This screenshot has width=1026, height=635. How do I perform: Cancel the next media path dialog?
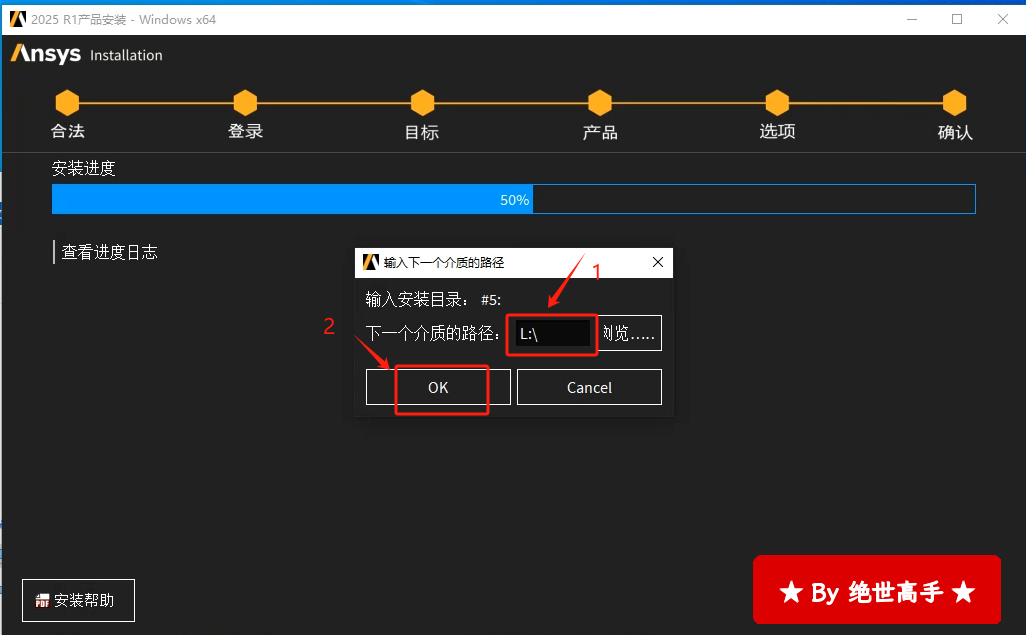click(x=589, y=387)
